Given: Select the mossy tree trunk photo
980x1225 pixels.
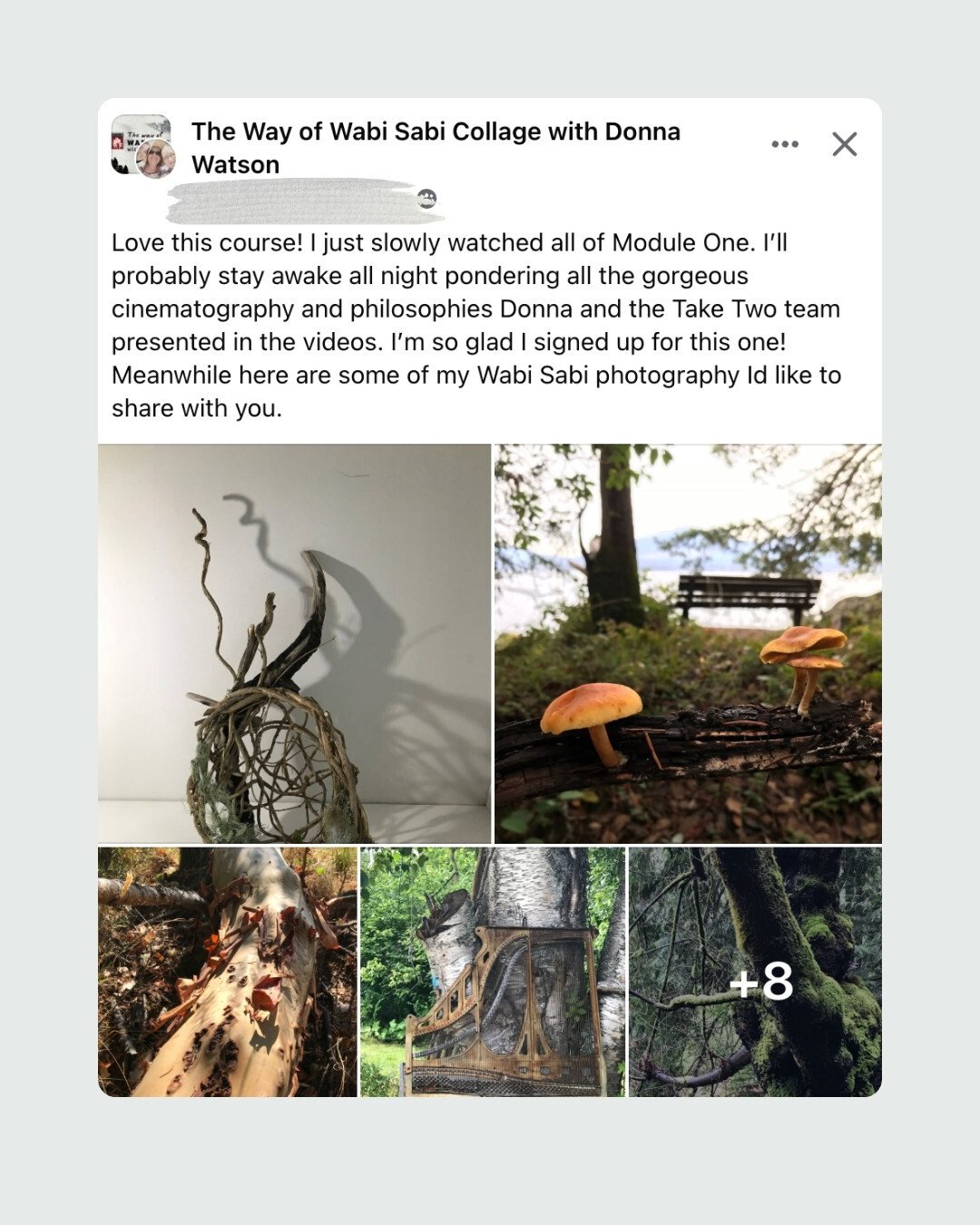Looking at the screenshot, I should click(755, 972).
